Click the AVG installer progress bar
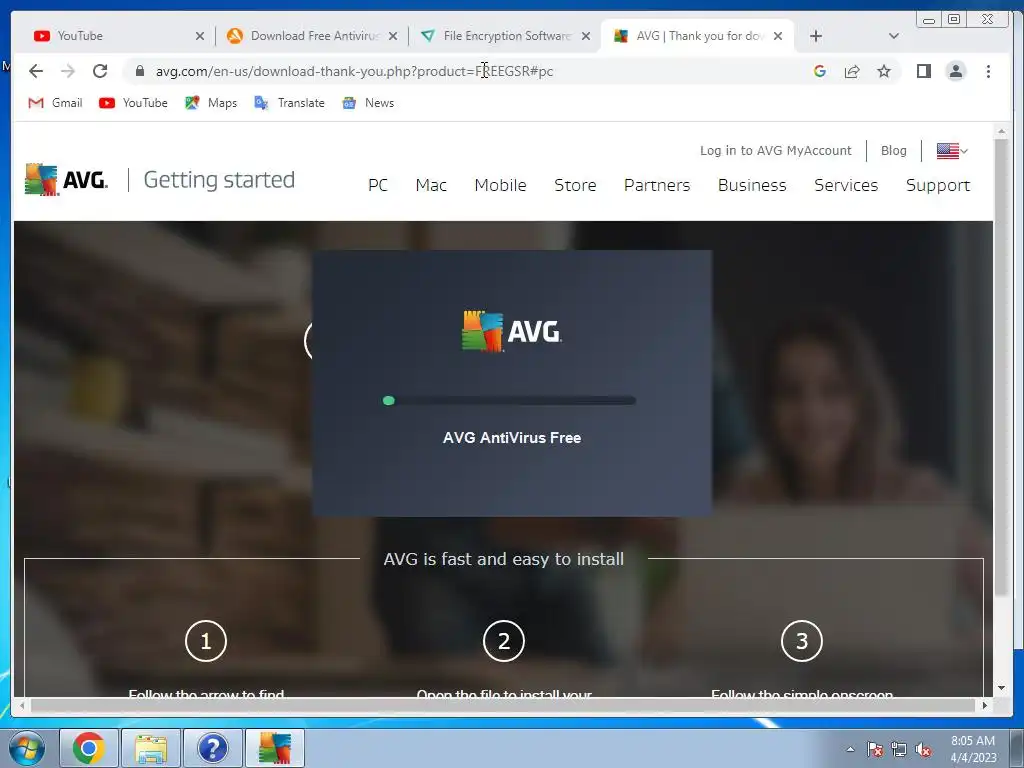1024x768 pixels. coord(509,400)
